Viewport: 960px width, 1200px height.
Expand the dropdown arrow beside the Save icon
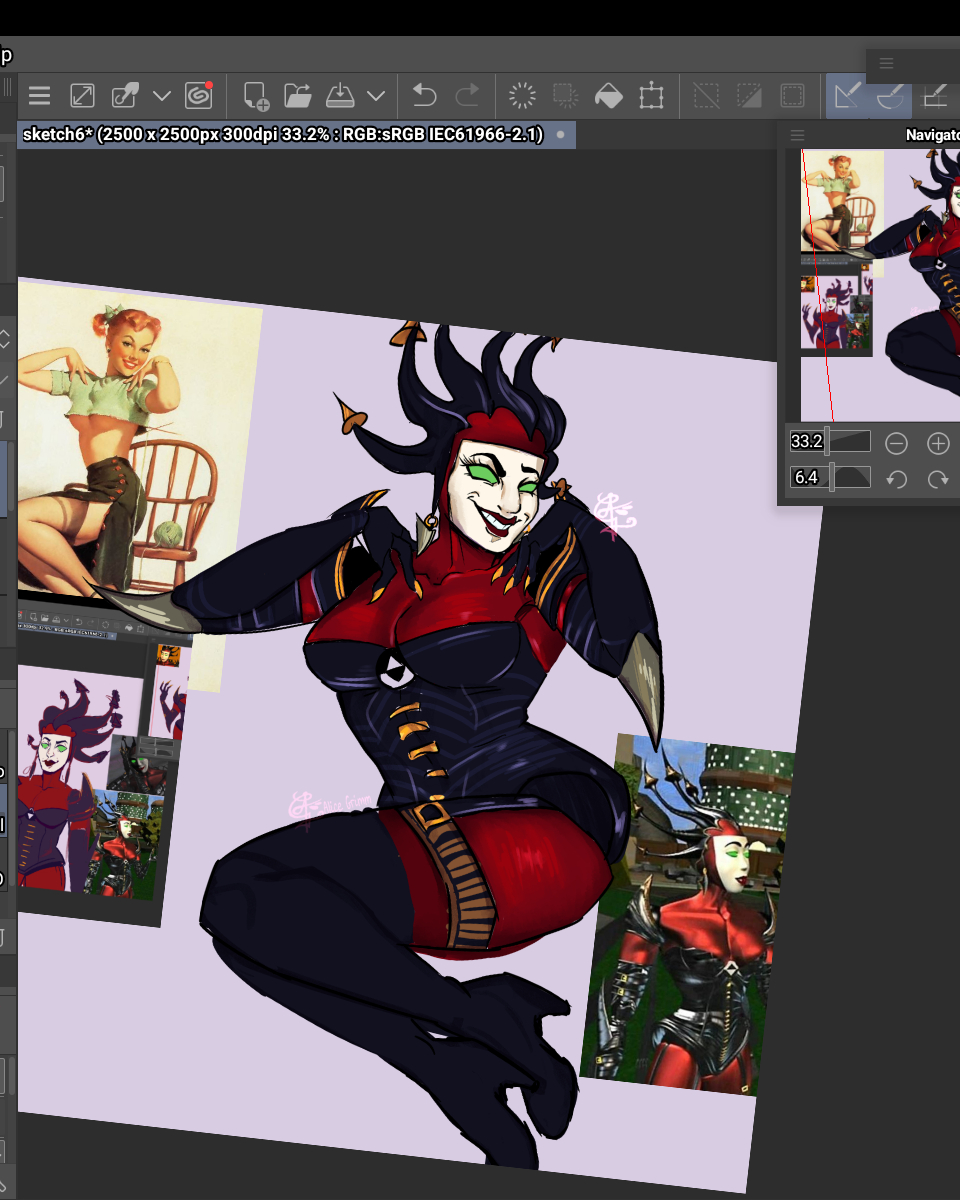click(x=376, y=96)
